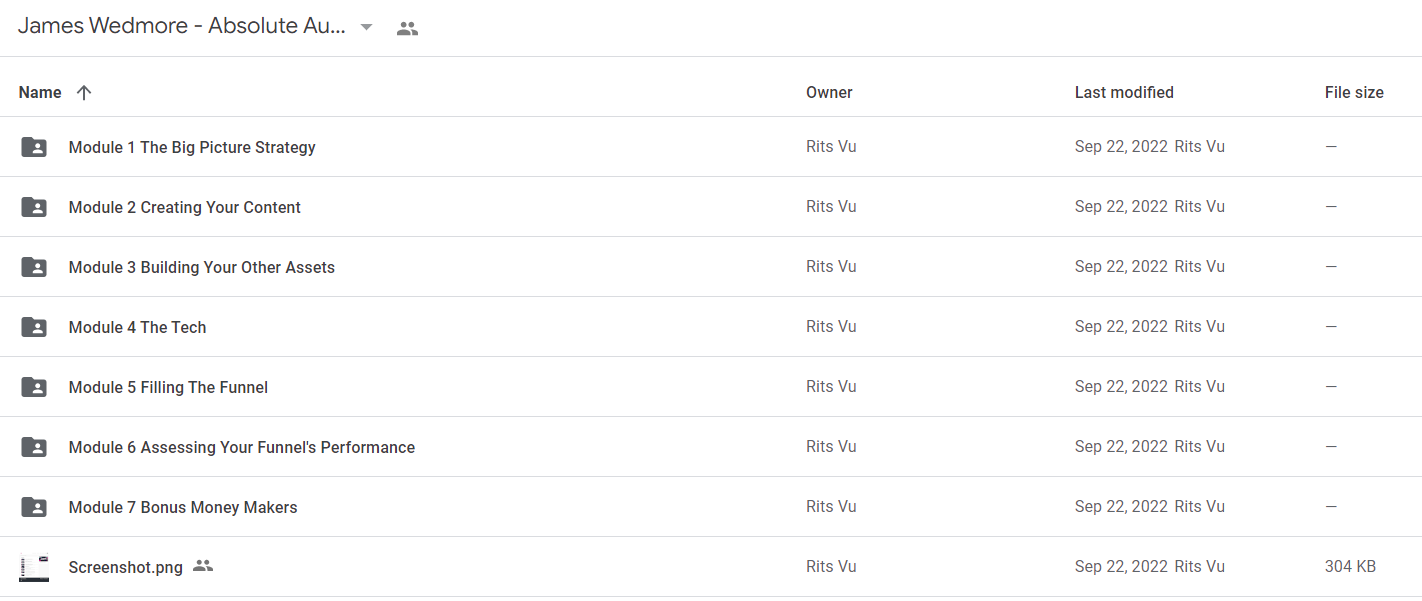
Task: Click the Module 4 shared folder icon
Action: point(34,327)
